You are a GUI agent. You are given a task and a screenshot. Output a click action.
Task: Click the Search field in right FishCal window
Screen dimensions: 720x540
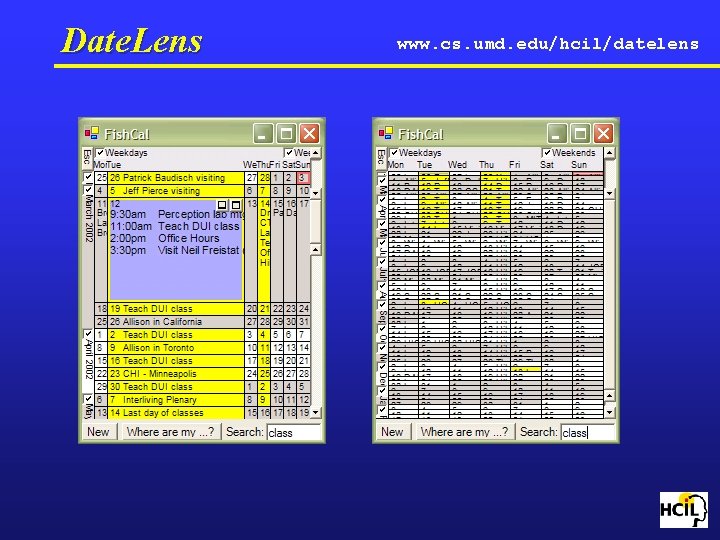tap(588, 433)
